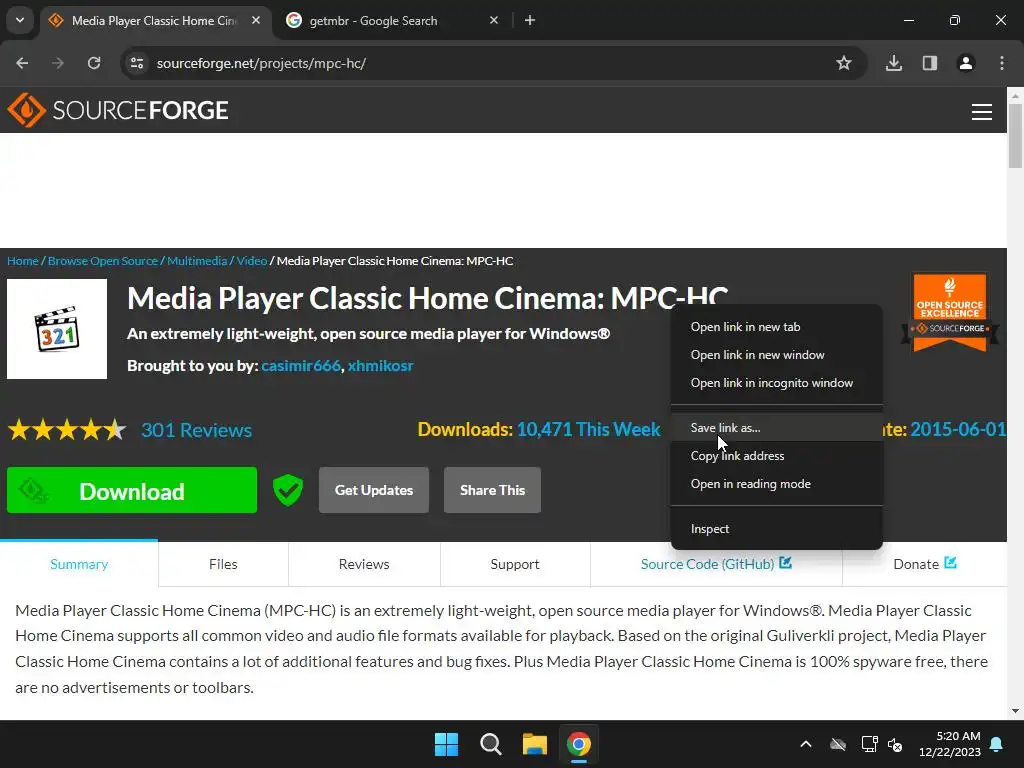Viewport: 1024px width, 768px height.
Task: Open the tab search dropdown arrow
Action: pos(20,20)
